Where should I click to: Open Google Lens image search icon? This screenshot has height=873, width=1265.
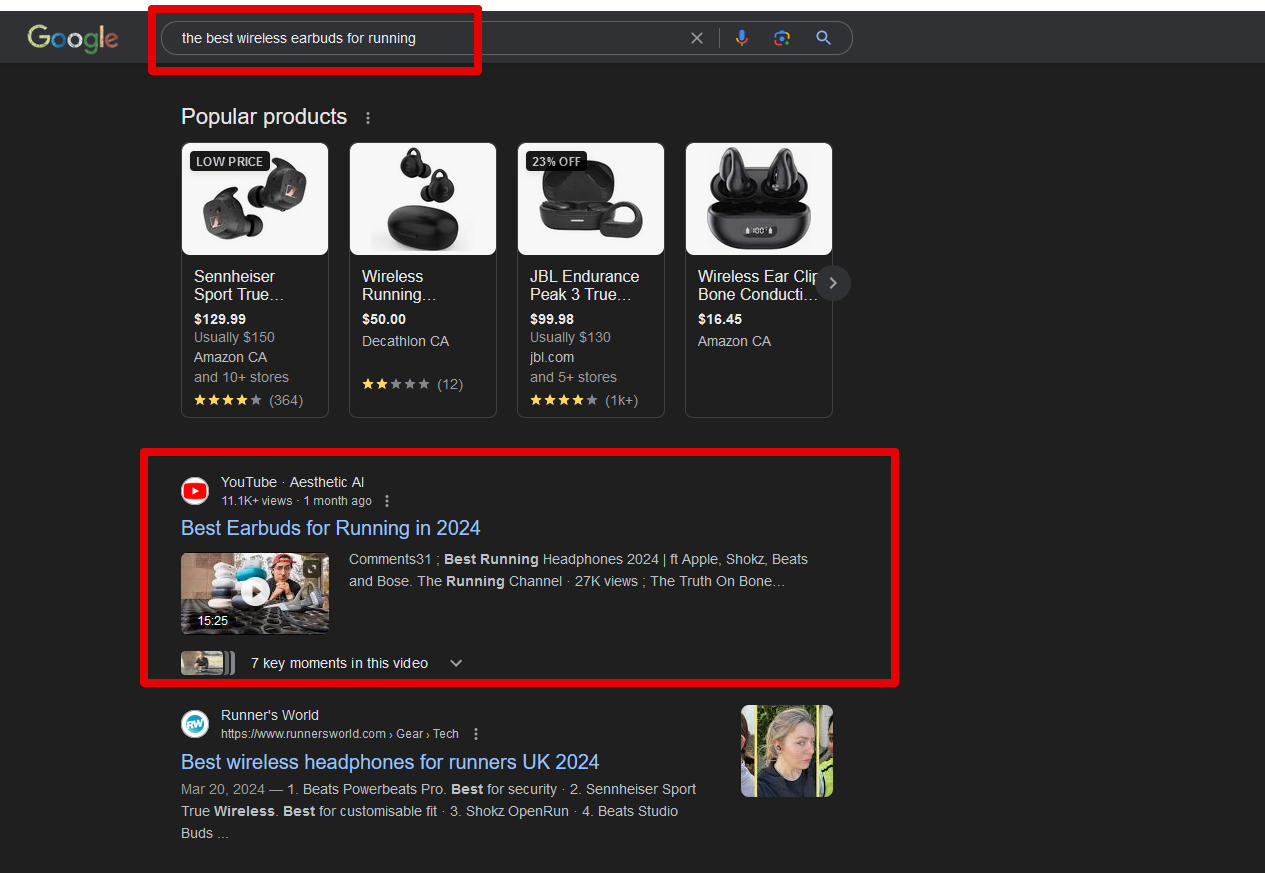click(x=781, y=37)
